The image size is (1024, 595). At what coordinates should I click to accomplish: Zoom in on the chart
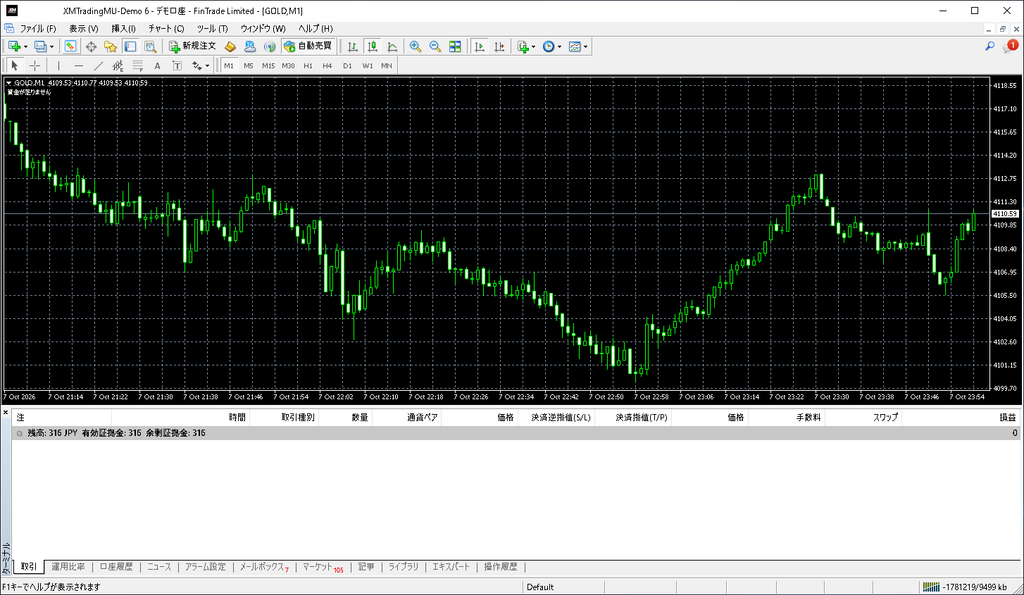pos(415,46)
